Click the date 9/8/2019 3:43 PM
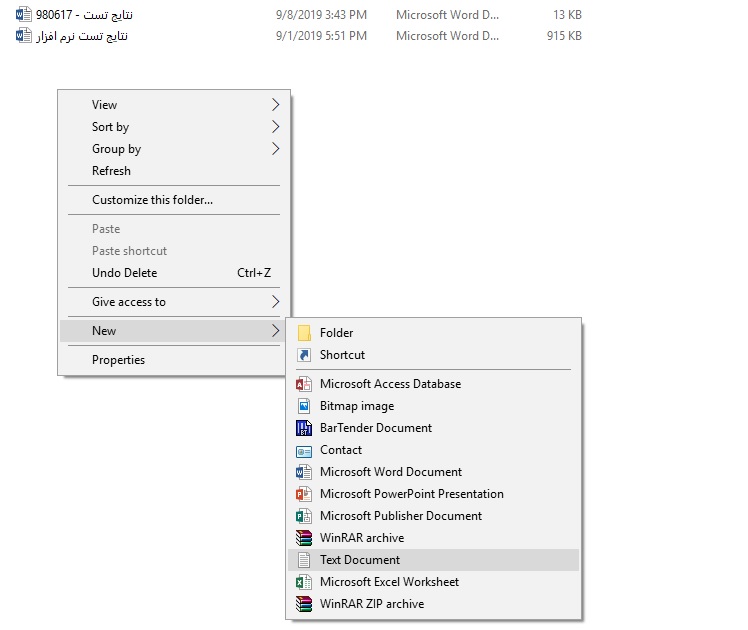 321,15
